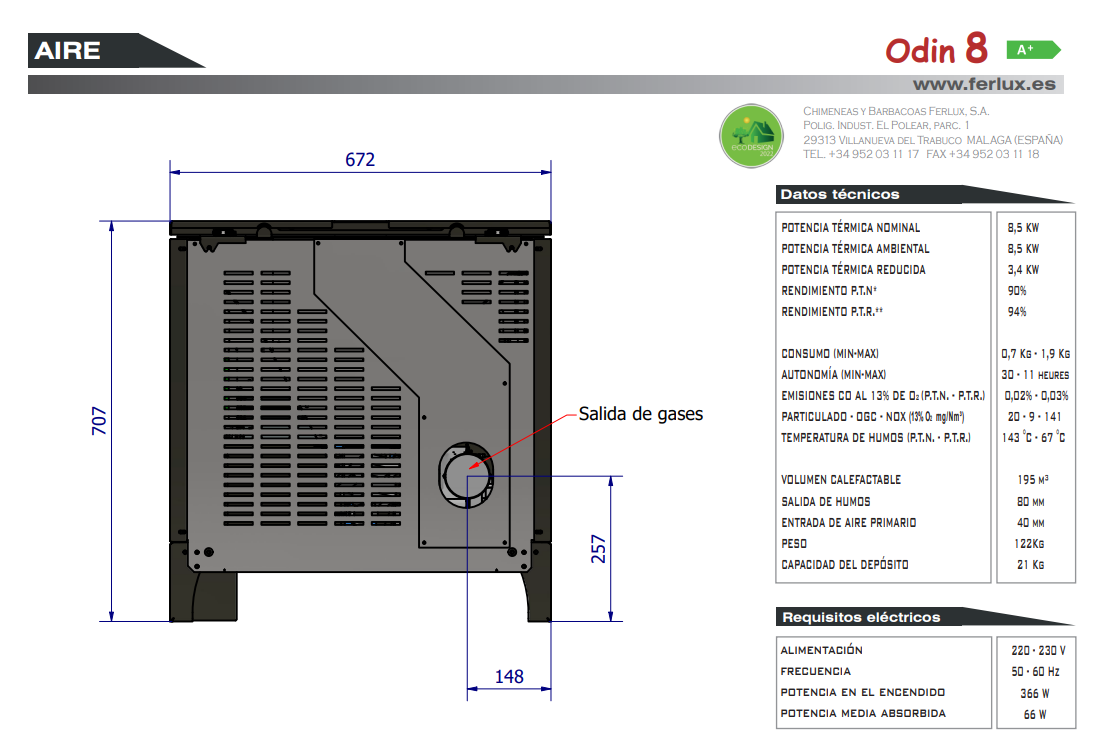
Task: Click the 80 mm value
Action: (1031, 501)
